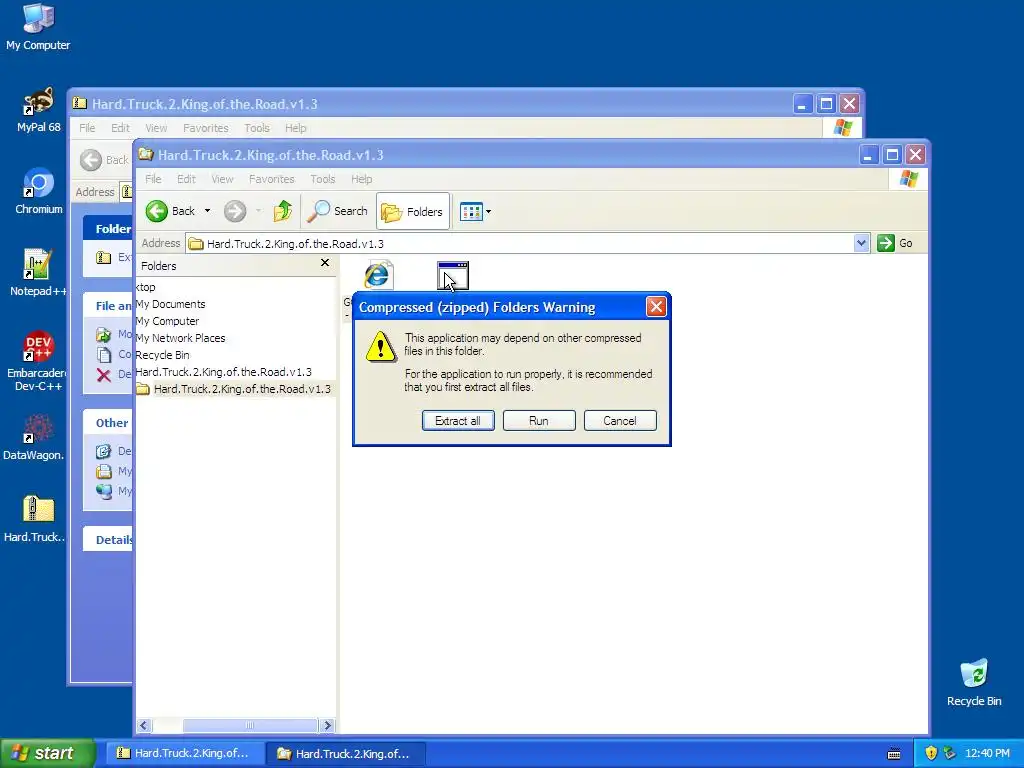Click Run in warning dialog
This screenshot has width=1024, height=768.
point(539,421)
